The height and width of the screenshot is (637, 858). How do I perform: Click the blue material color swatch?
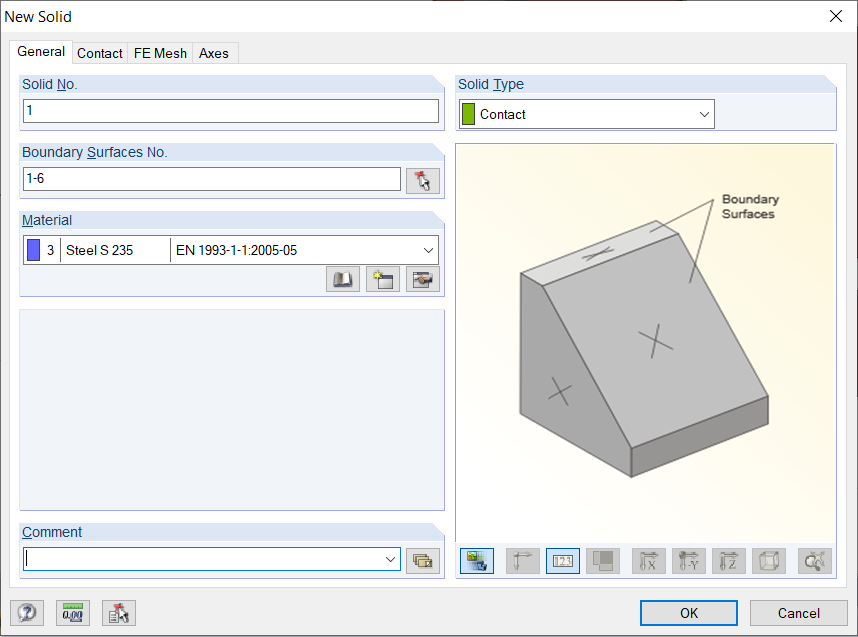[x=33, y=250]
